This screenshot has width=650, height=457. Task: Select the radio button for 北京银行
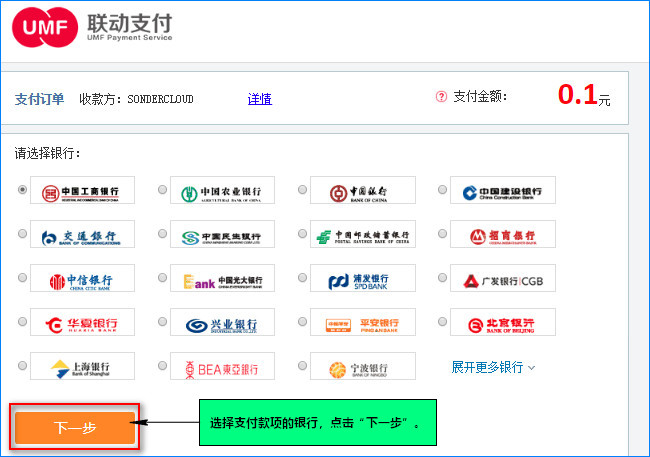coord(443,321)
